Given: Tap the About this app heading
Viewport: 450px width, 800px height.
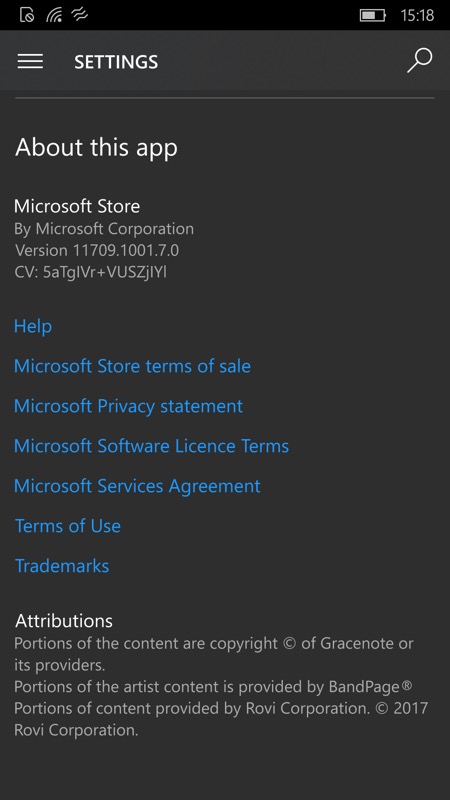Looking at the screenshot, I should click(x=96, y=147).
